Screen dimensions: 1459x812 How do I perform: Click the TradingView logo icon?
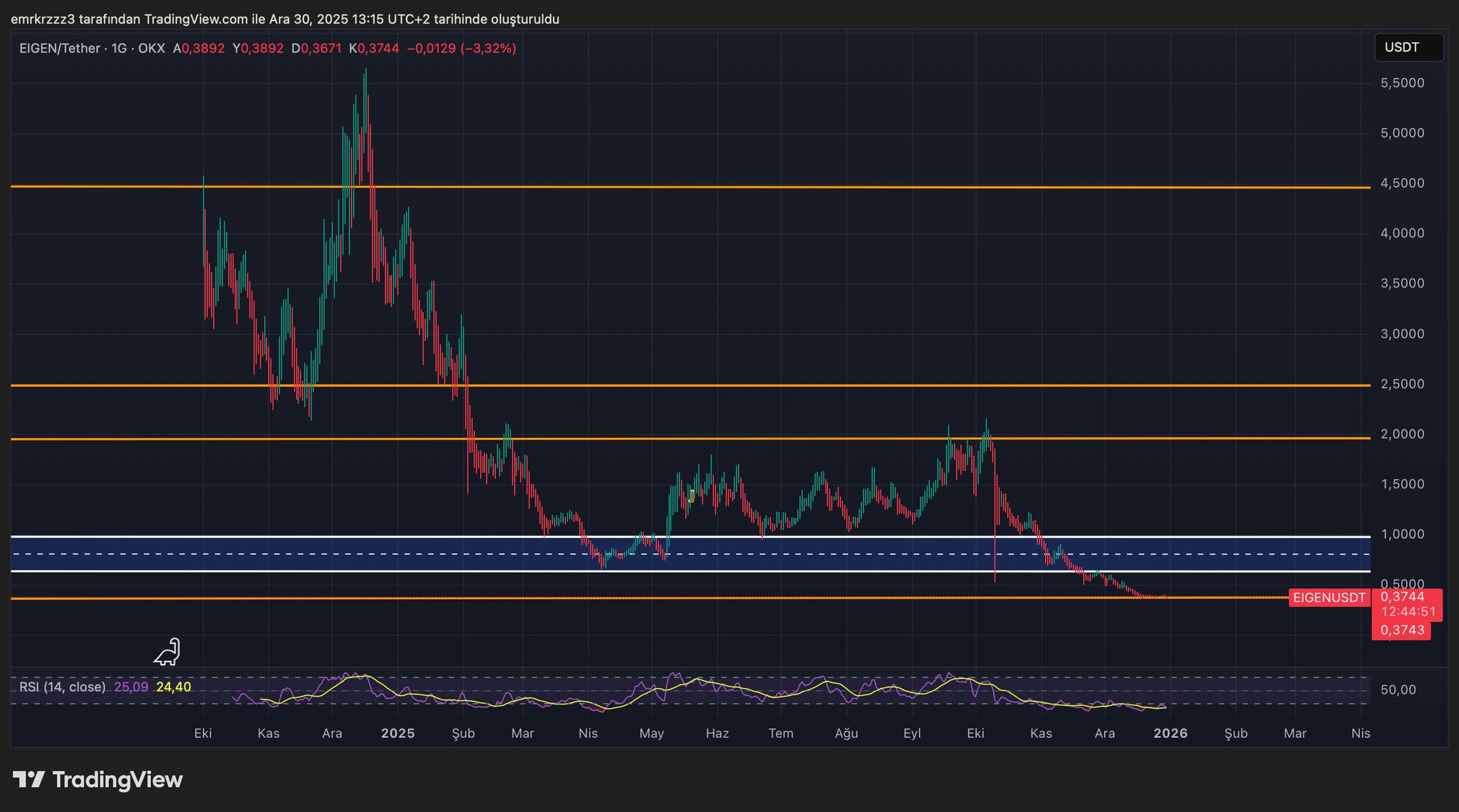click(x=29, y=780)
